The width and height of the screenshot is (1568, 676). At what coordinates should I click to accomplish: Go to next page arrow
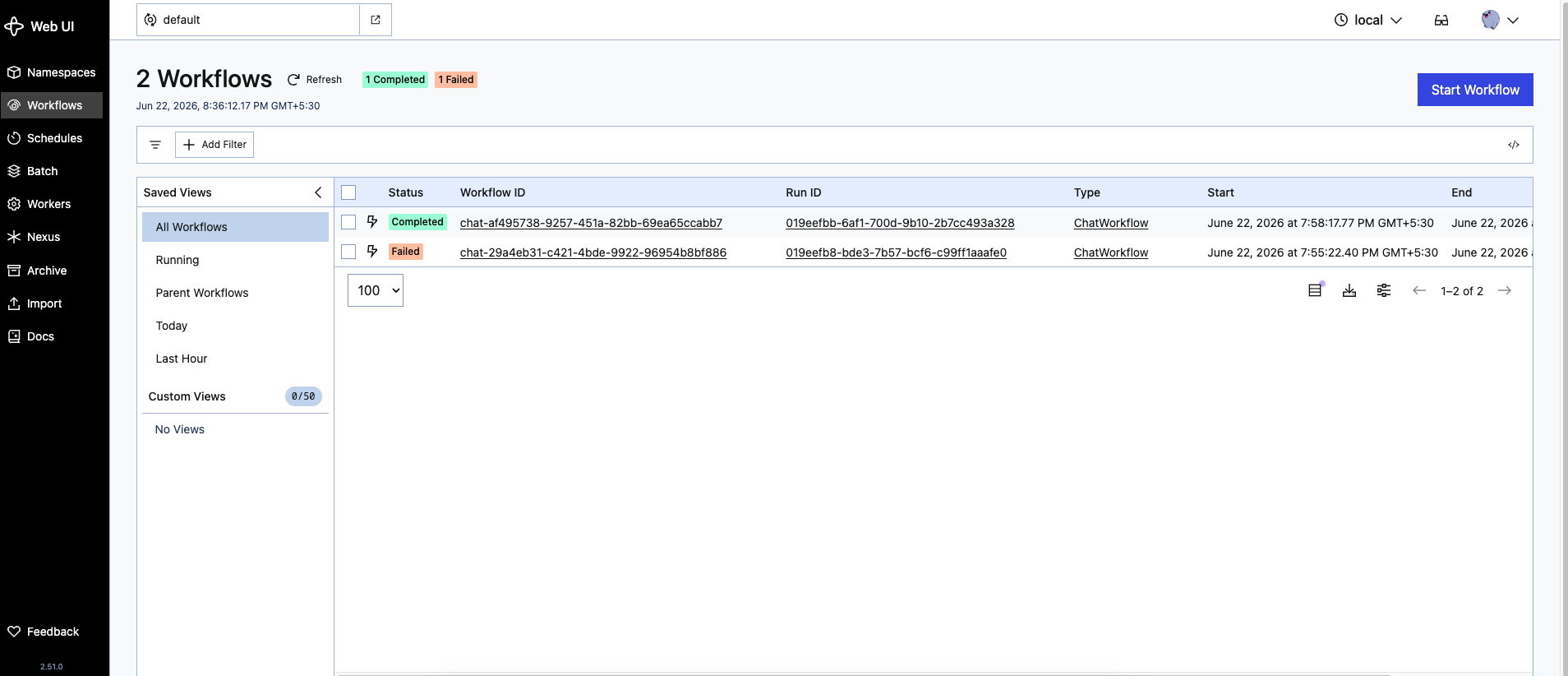click(x=1505, y=290)
